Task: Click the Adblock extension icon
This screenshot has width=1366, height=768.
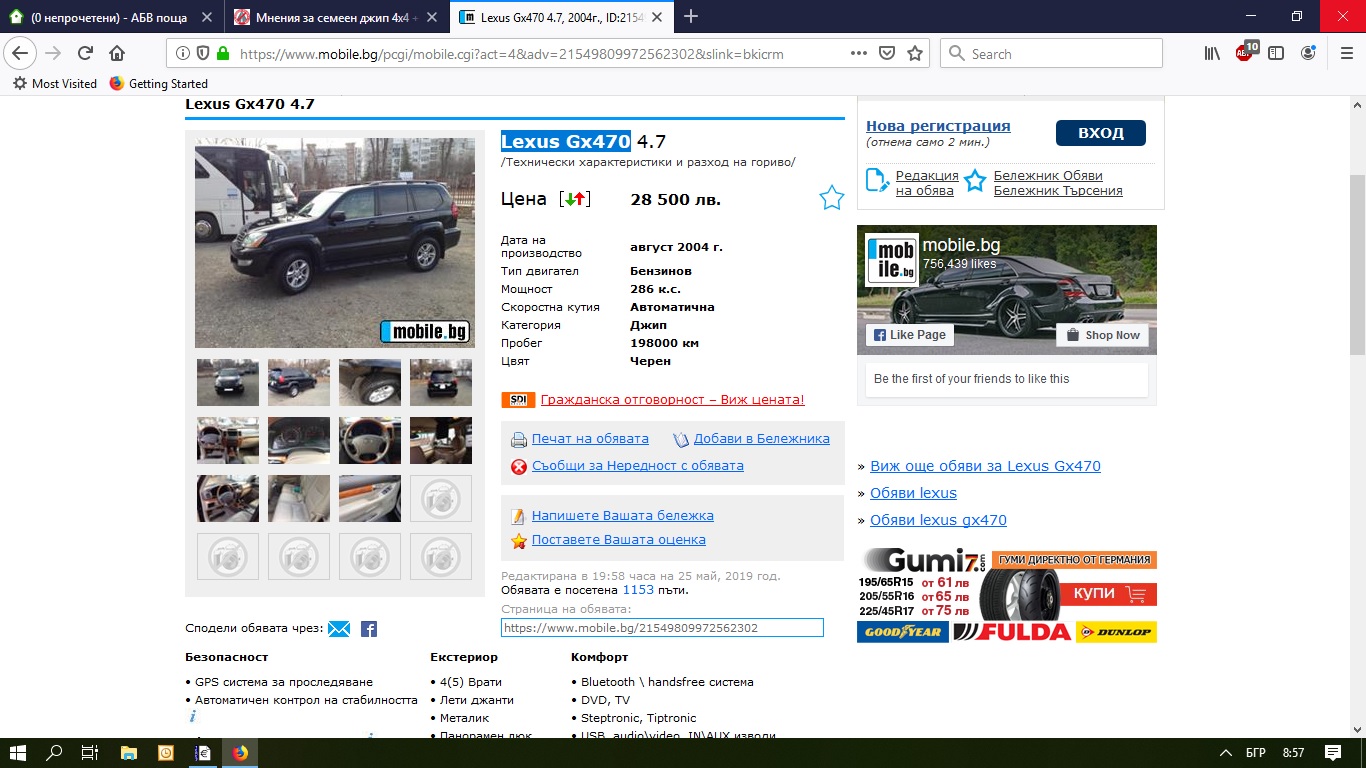Action: (x=1244, y=54)
